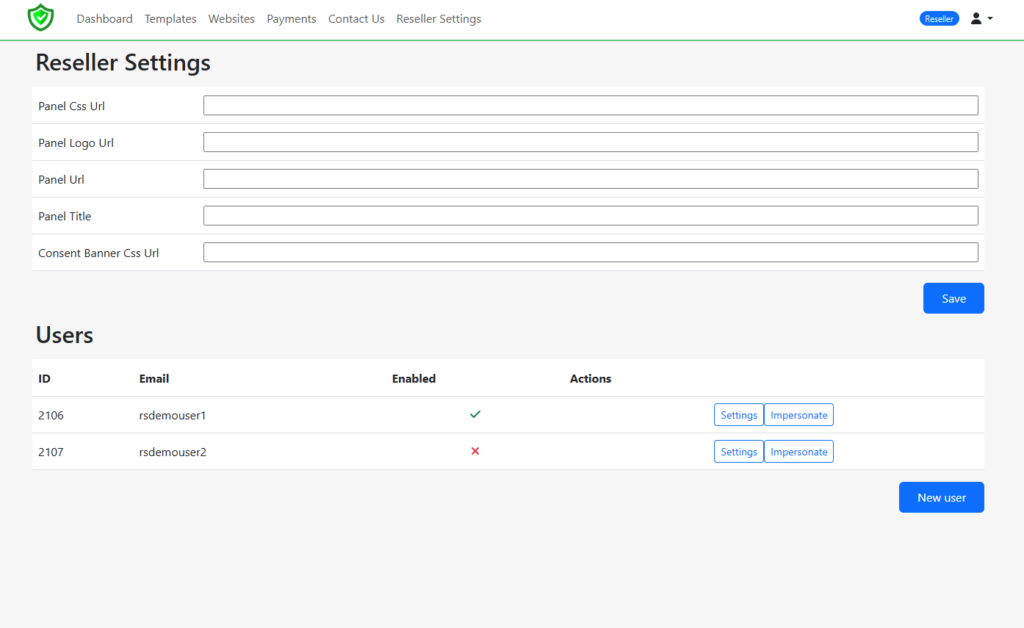This screenshot has width=1024, height=628.
Task: Impersonate user rsdemouser2
Action: coord(799,452)
